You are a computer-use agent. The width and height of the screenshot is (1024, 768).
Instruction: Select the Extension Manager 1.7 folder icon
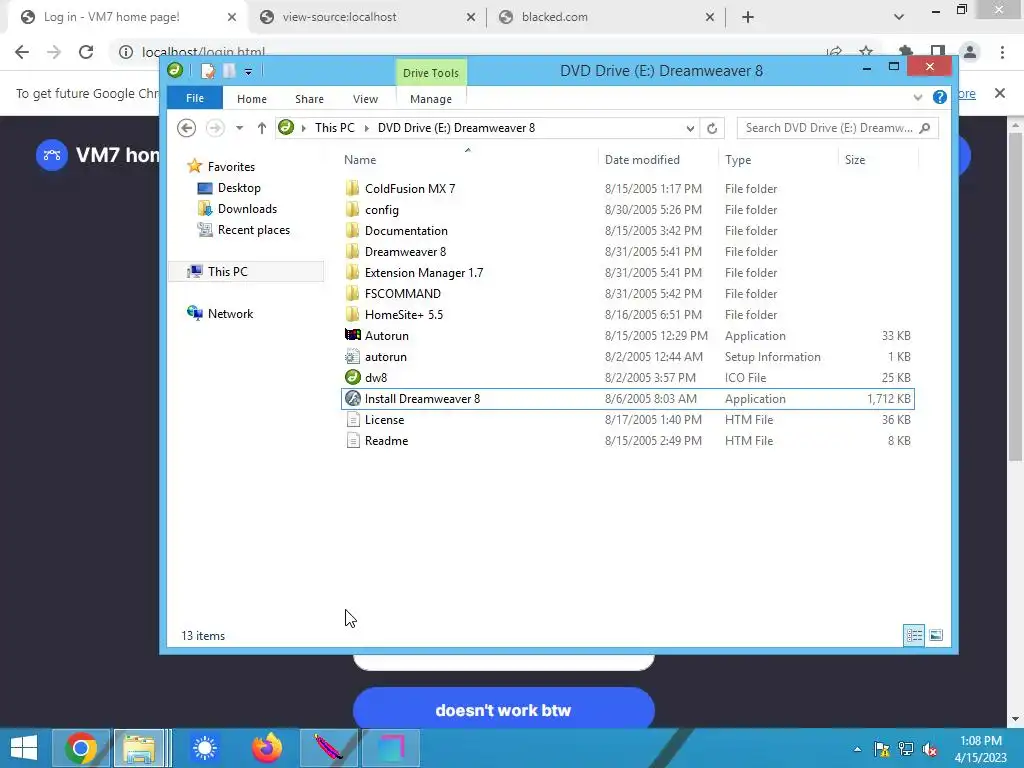[352, 272]
